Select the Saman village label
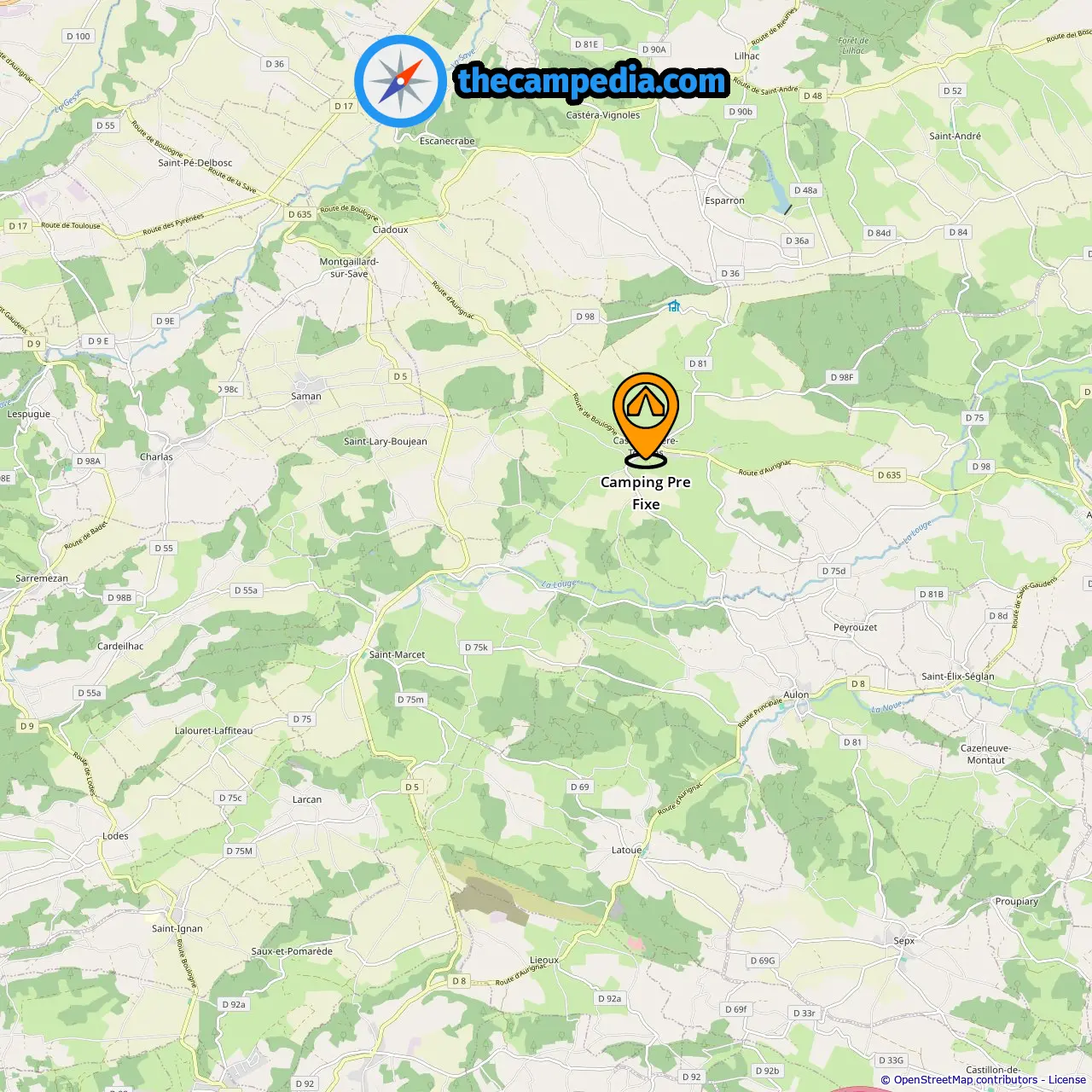Image resolution: width=1092 pixels, height=1092 pixels. tap(306, 396)
